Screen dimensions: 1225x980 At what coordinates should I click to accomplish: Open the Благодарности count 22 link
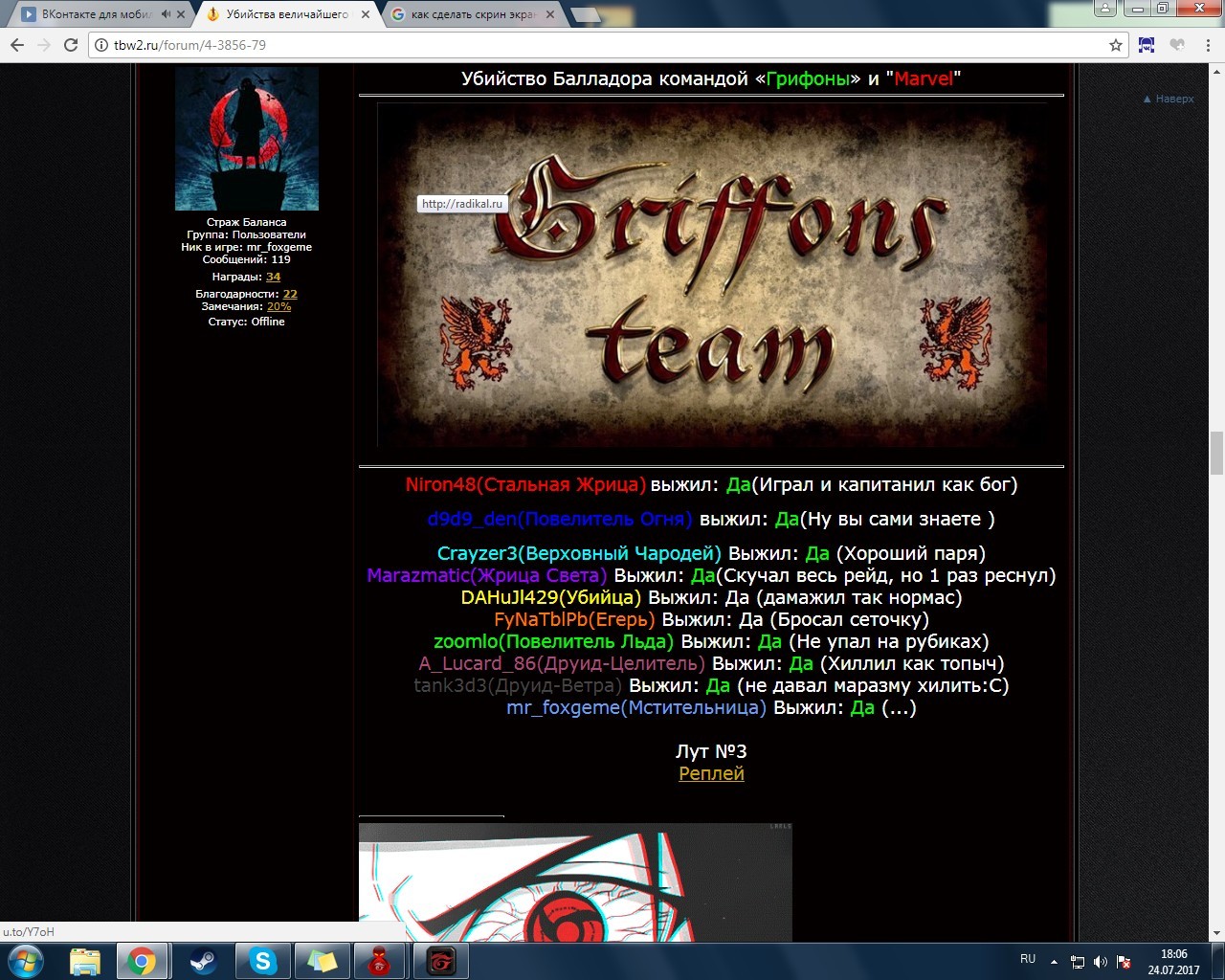(x=290, y=294)
